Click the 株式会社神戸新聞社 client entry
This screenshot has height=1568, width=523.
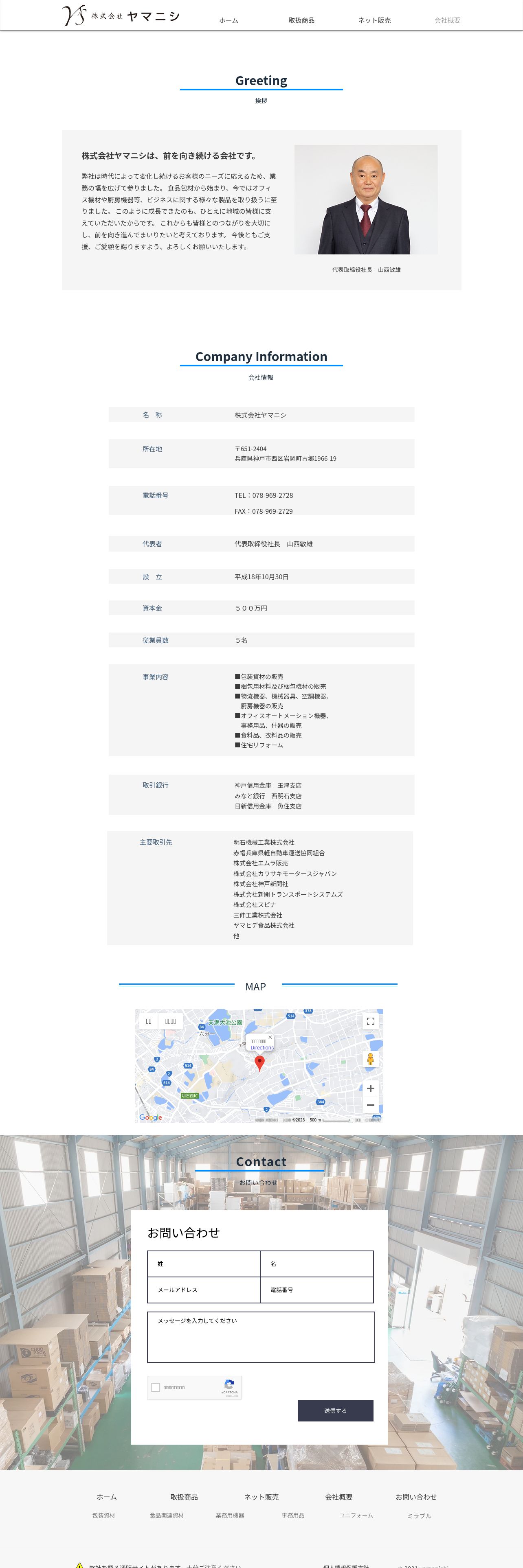coord(261,884)
